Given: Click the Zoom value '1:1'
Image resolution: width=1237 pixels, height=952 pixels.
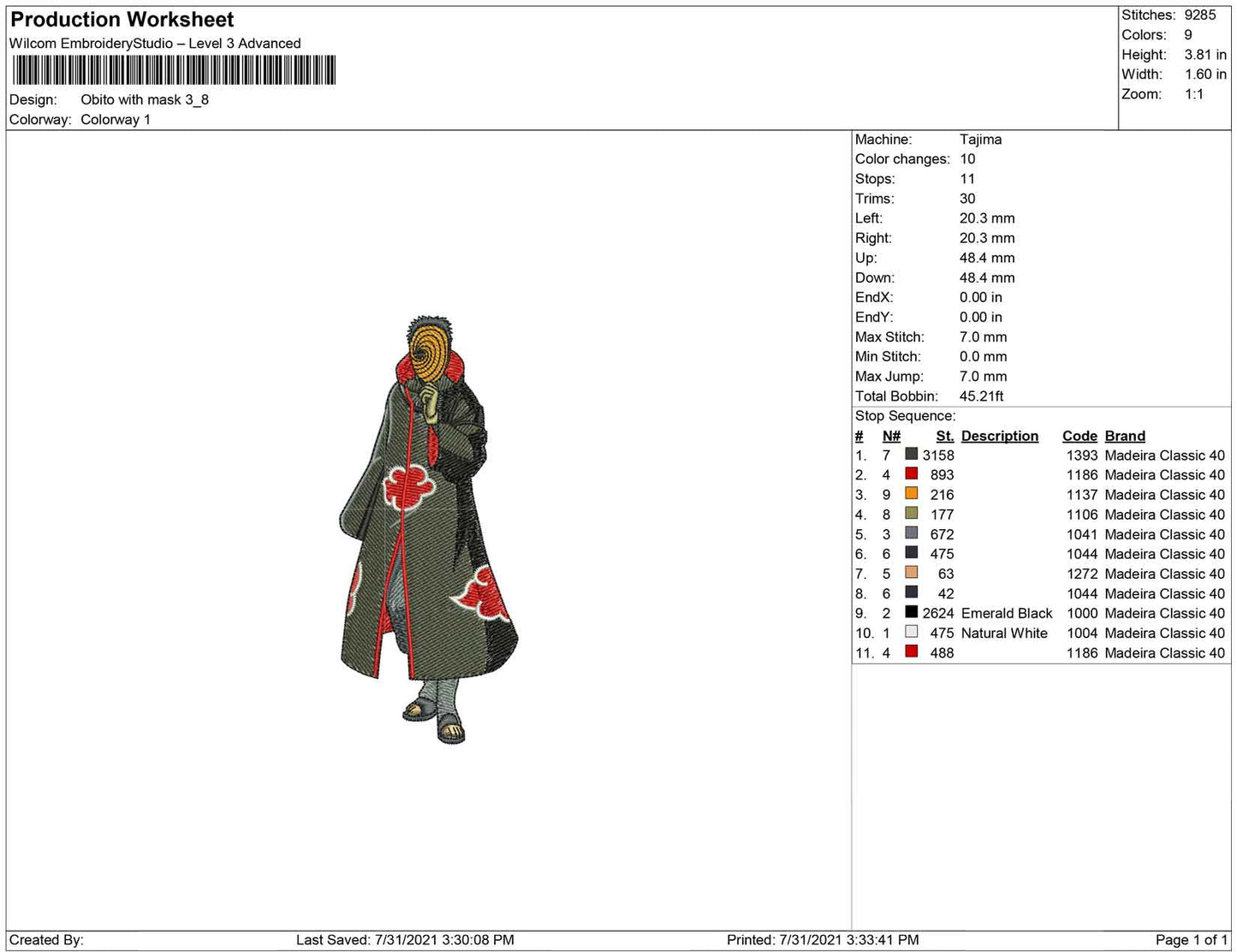Looking at the screenshot, I should pyautogui.click(x=1194, y=94).
